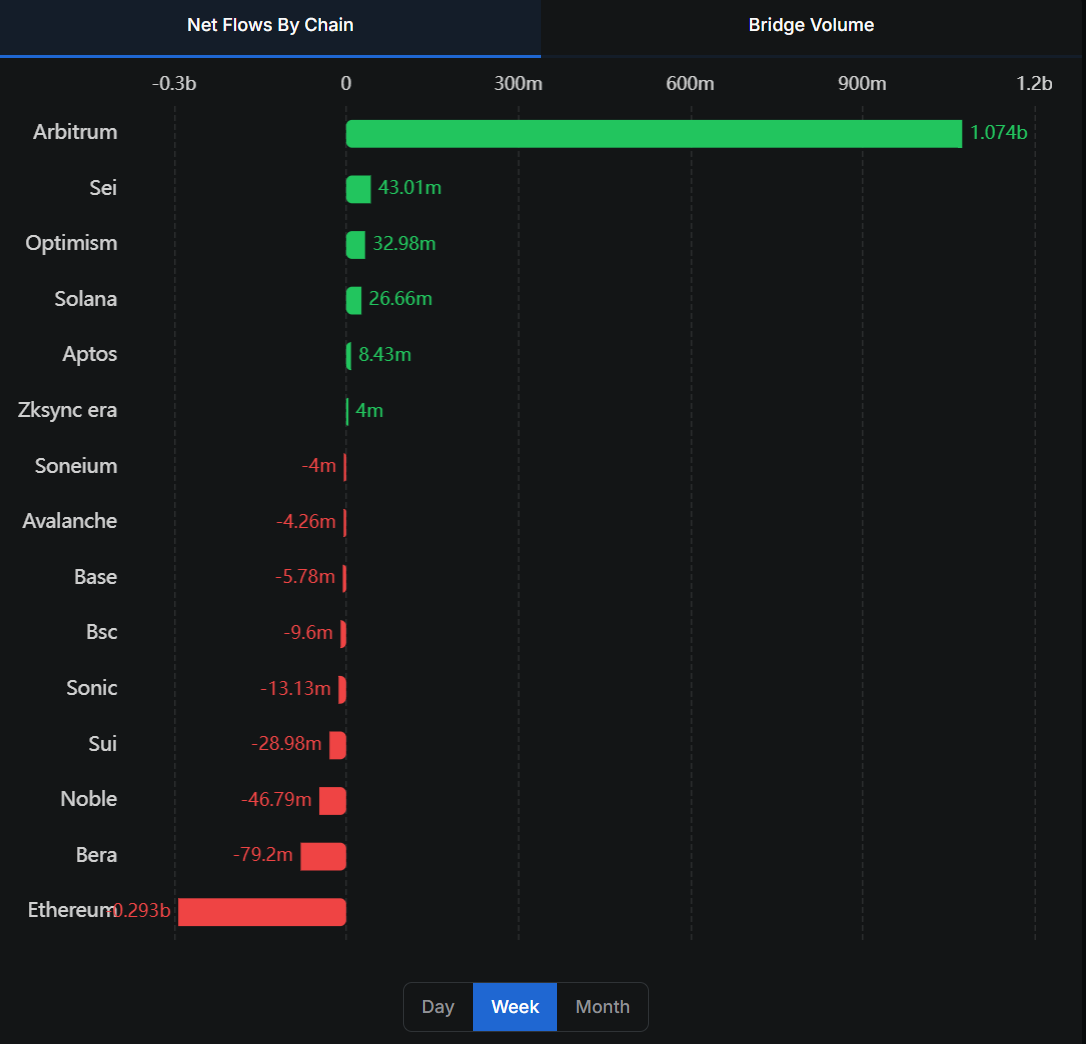Screen dimensions: 1086x1044
Task: Click the -0.3b axis label
Action: point(174,84)
